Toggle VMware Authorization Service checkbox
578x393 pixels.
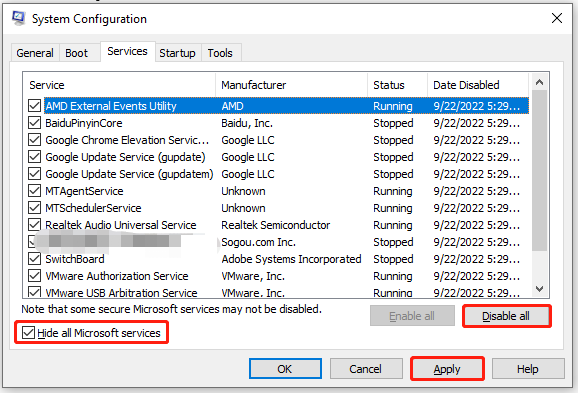click(34, 275)
